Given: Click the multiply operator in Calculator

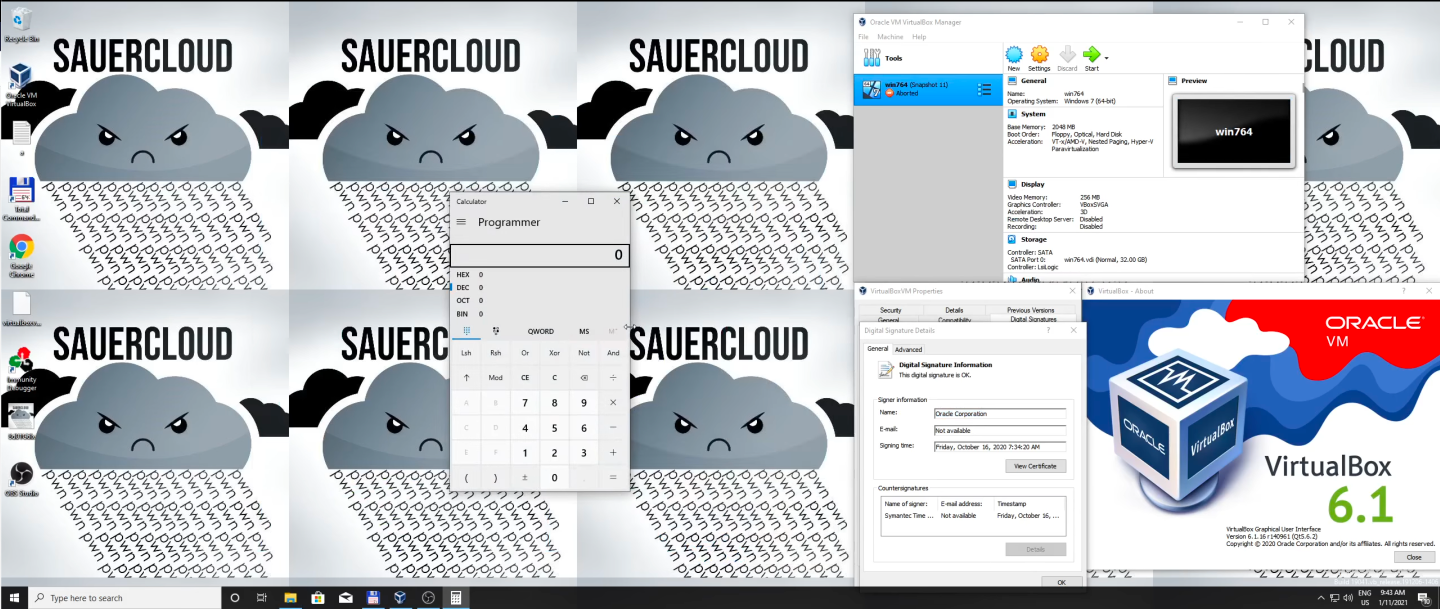Looking at the screenshot, I should point(613,403).
